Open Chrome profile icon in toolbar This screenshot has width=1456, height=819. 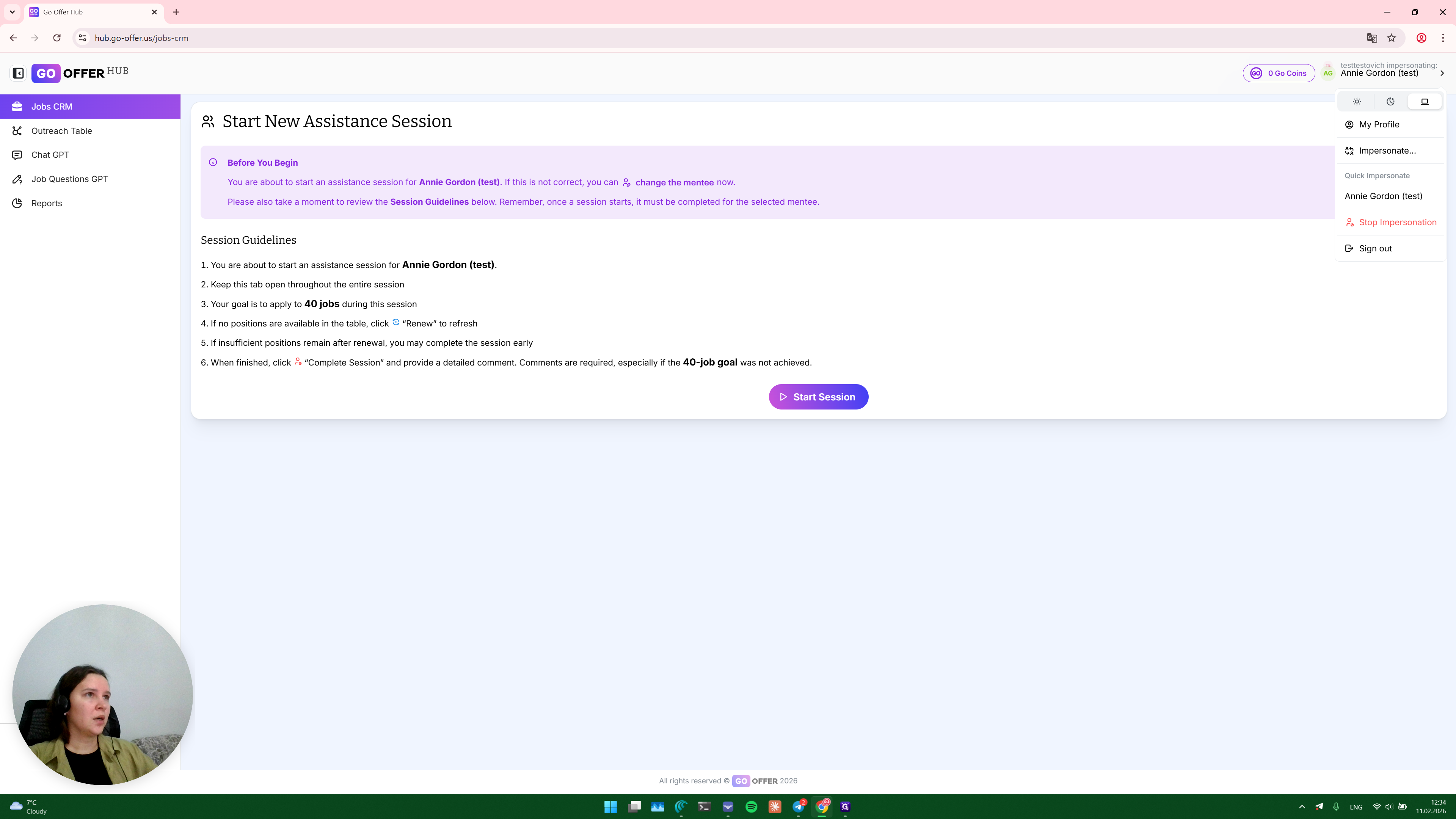1421,38
